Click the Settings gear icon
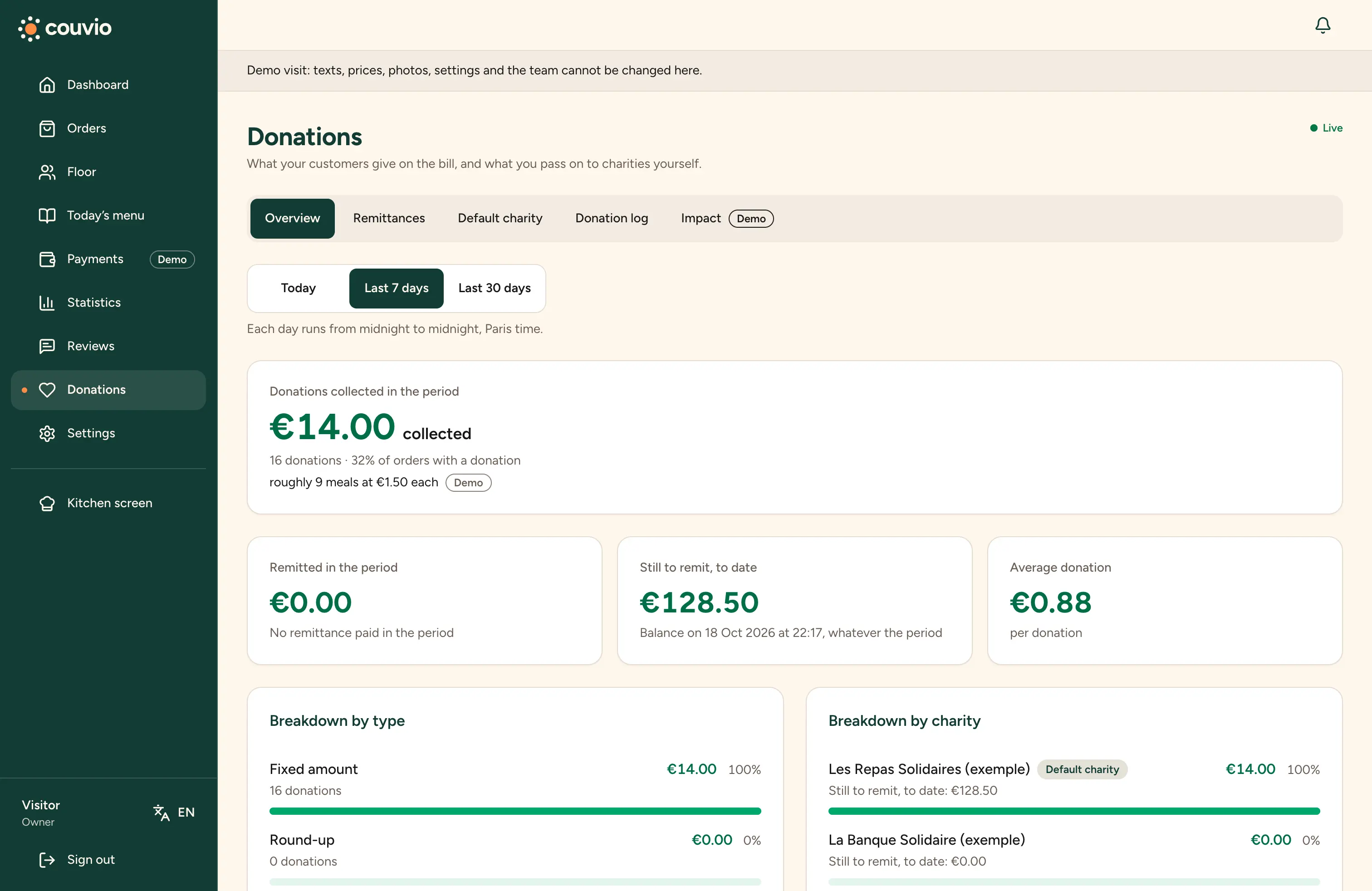 [47, 433]
